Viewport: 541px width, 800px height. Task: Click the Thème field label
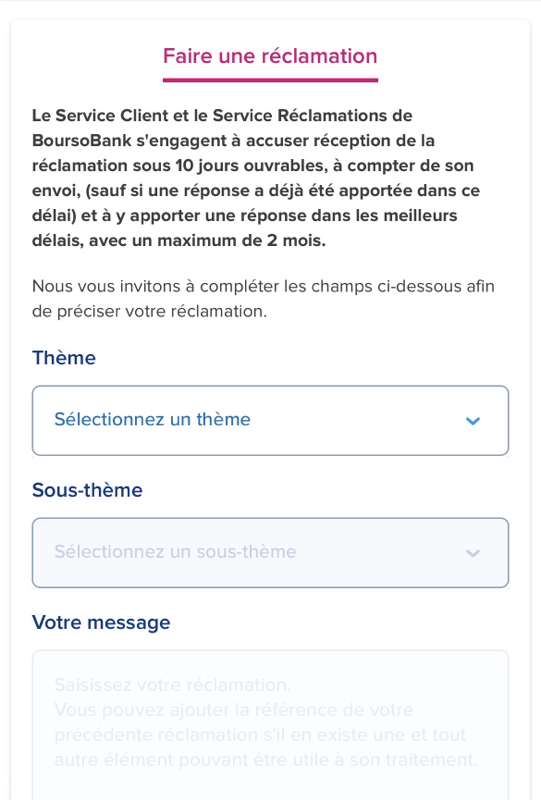click(64, 358)
